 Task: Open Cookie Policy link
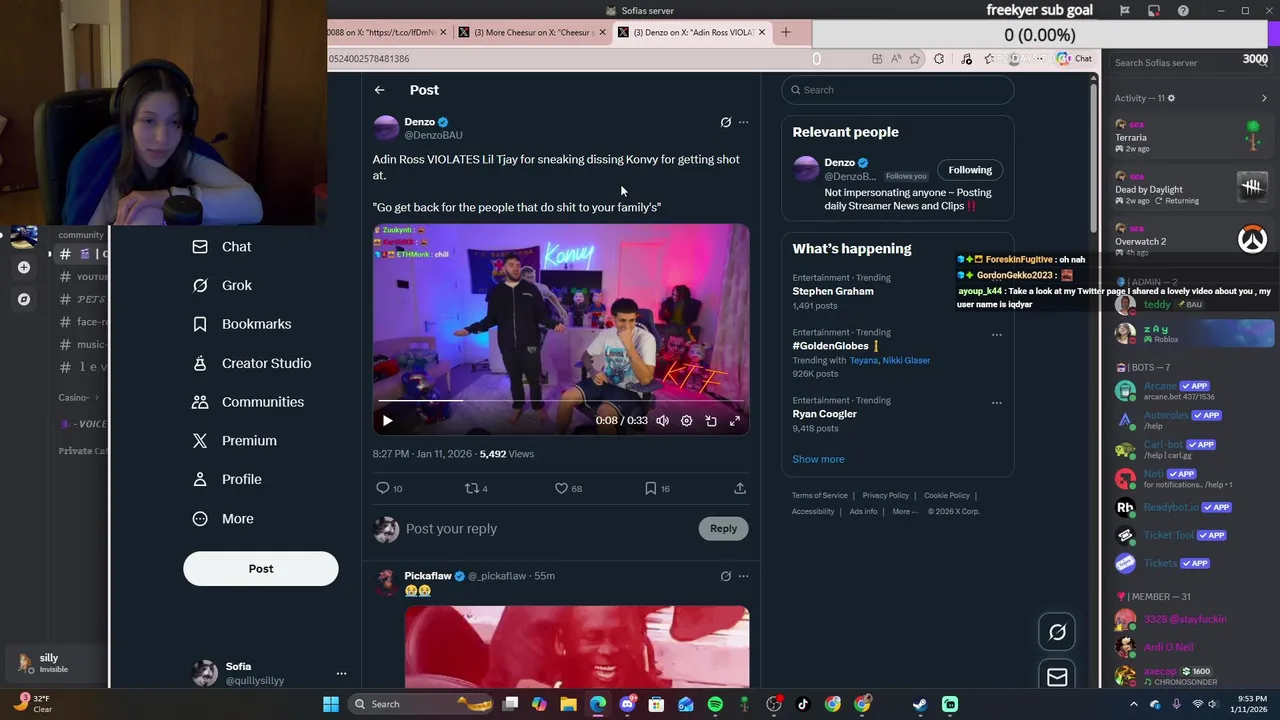946,496
